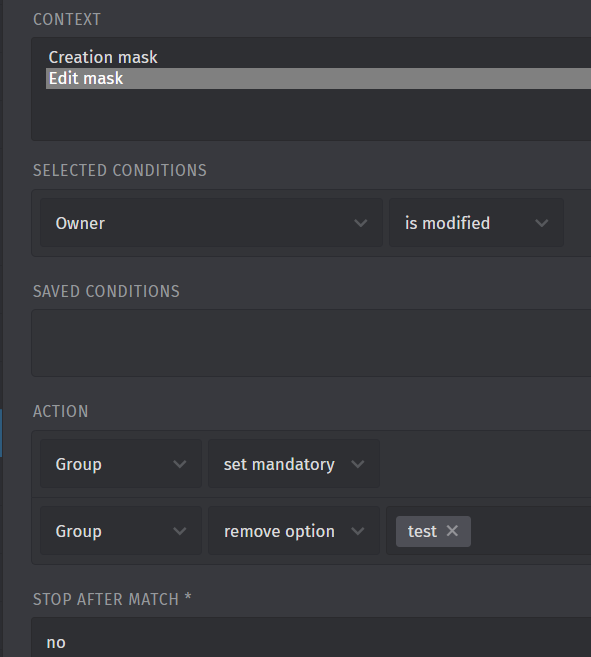
Task: Click the "test" token label
Action: coord(422,531)
